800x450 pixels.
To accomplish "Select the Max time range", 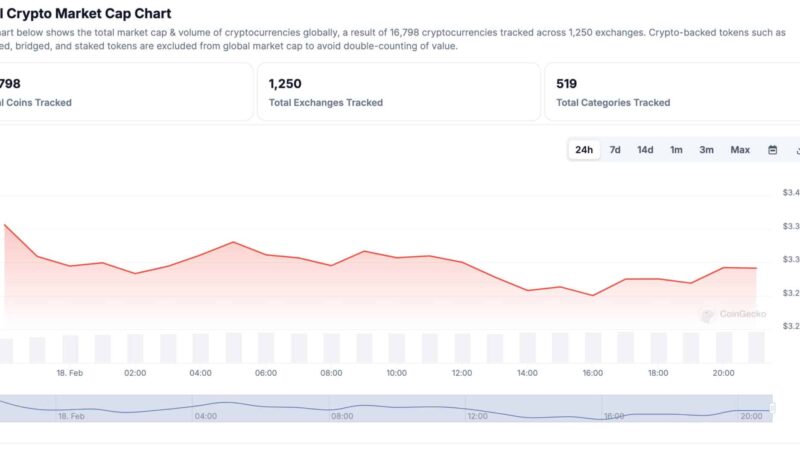I will (740, 150).
